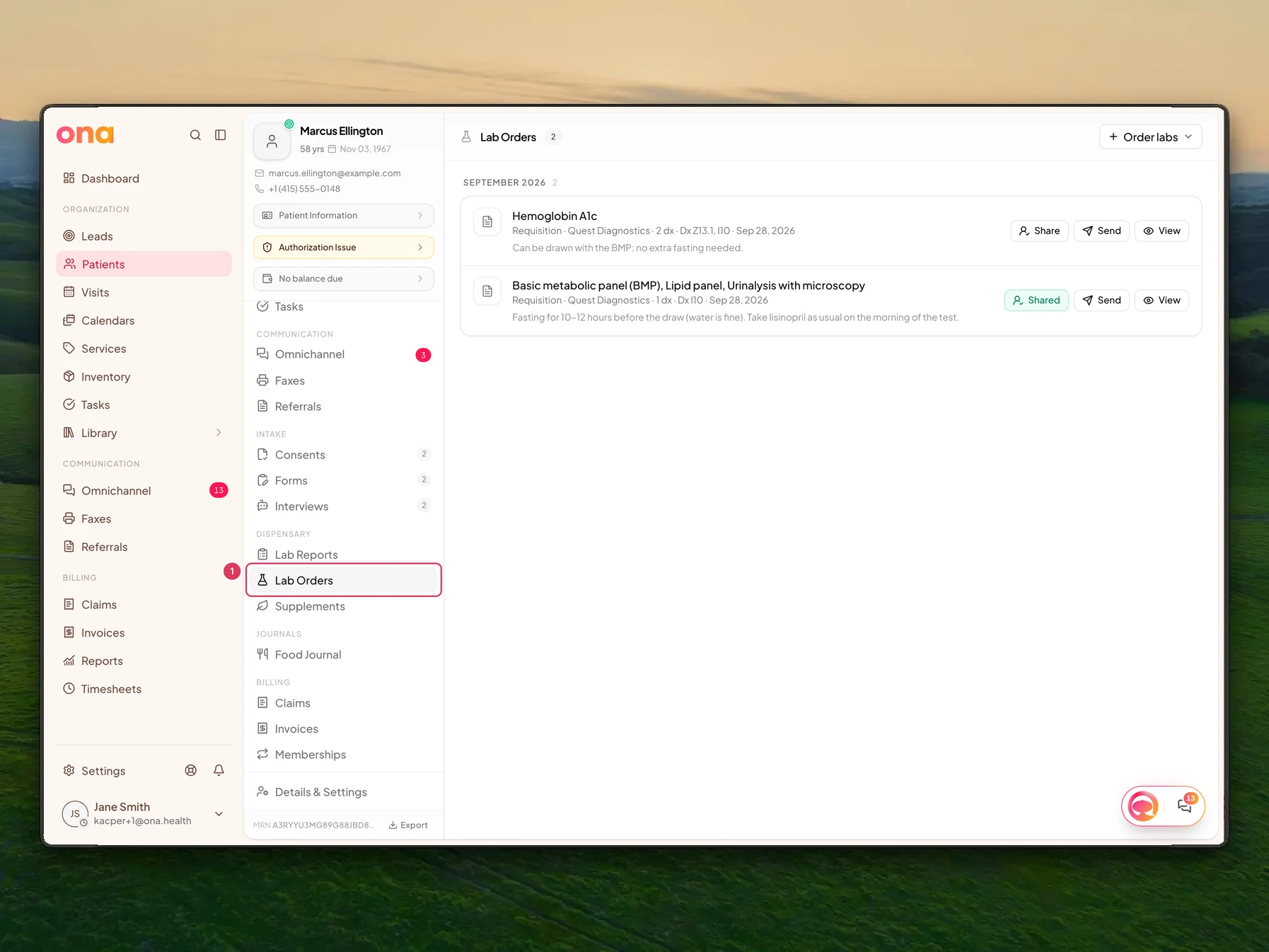Open main sidebar Omnichannel with 13 badge
The width and height of the screenshot is (1269, 952).
[144, 491]
